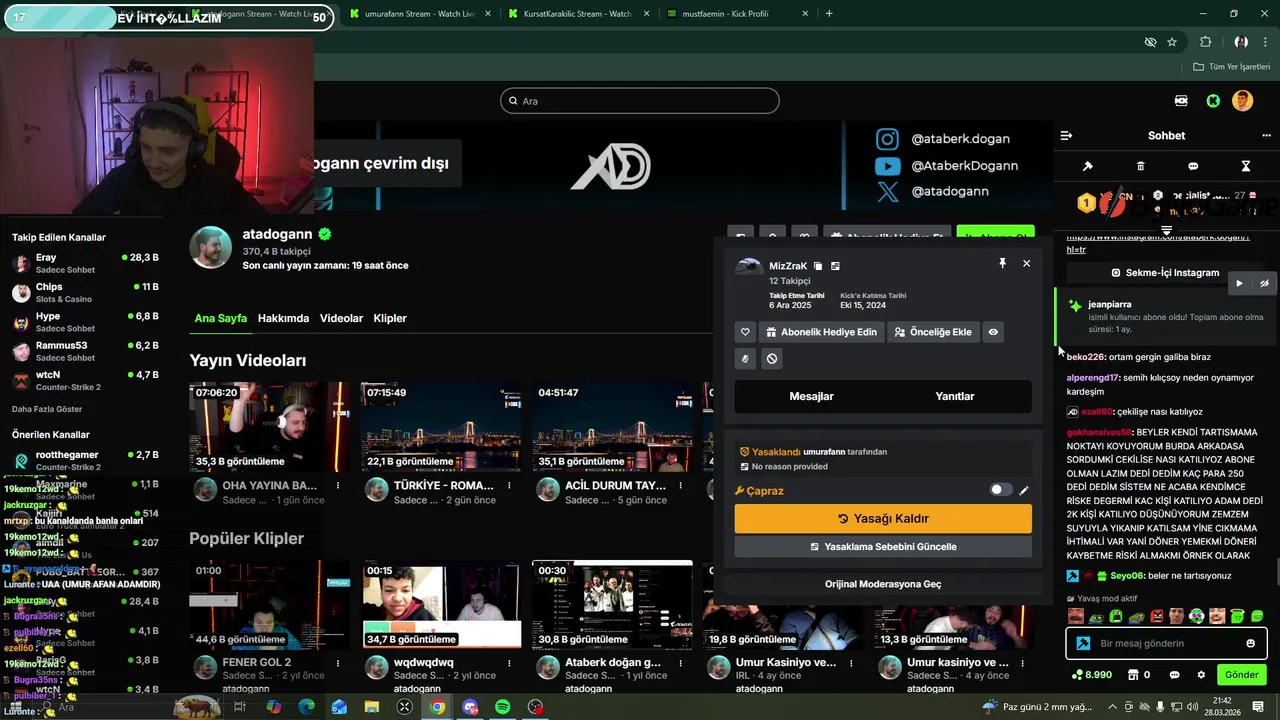Click the creator dashboard camera icon in header
This screenshot has width=1280, height=720.
click(x=1182, y=101)
